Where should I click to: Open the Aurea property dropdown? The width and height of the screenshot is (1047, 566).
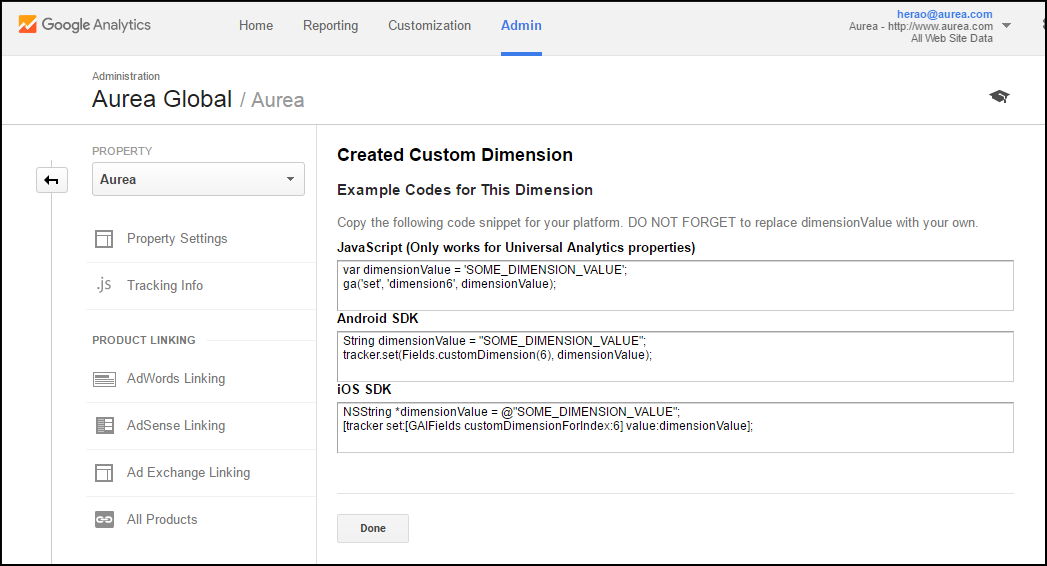pos(198,180)
